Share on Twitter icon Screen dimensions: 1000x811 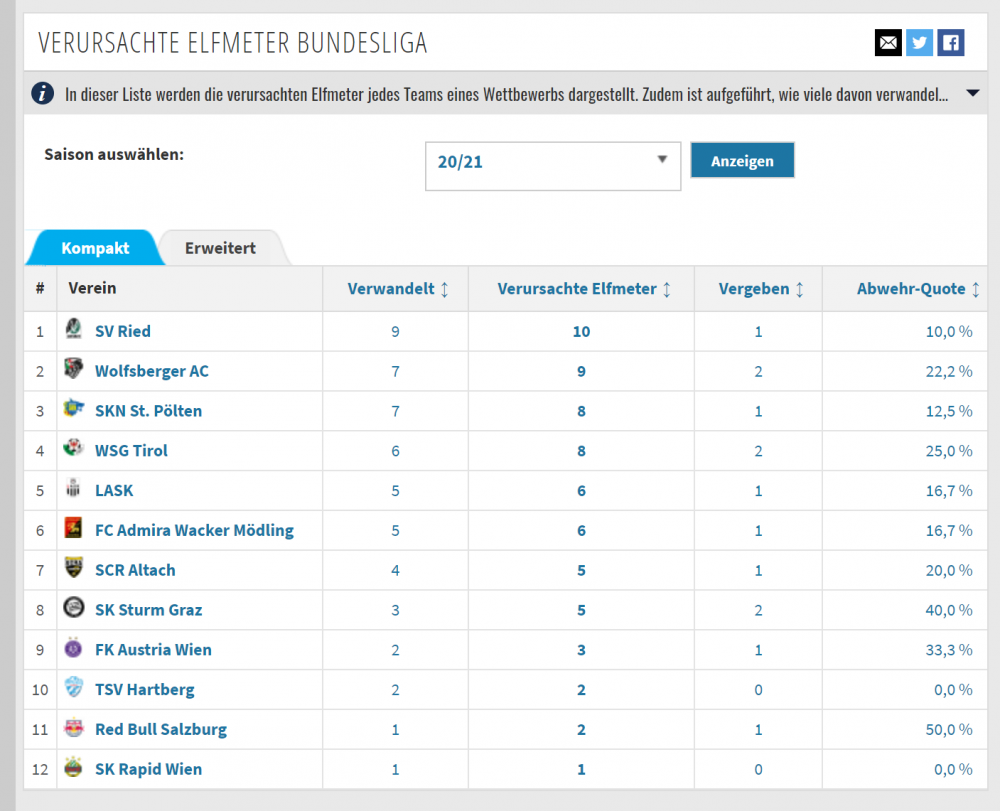point(919,43)
